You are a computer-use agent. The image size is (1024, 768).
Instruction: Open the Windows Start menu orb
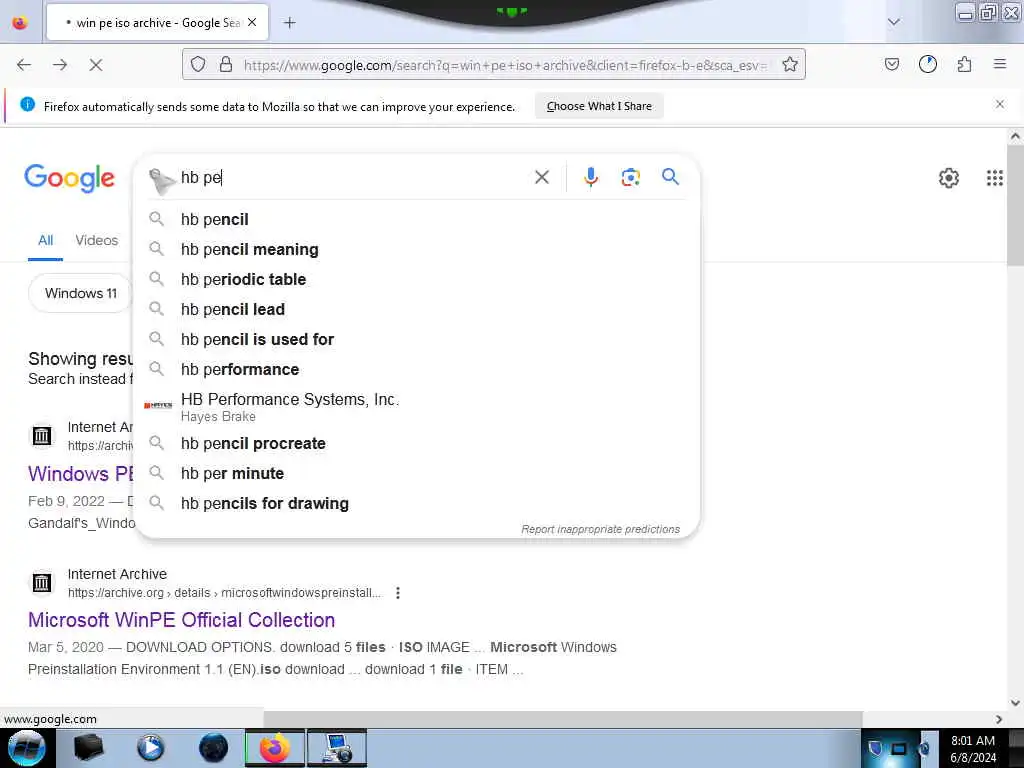[x=27, y=748]
